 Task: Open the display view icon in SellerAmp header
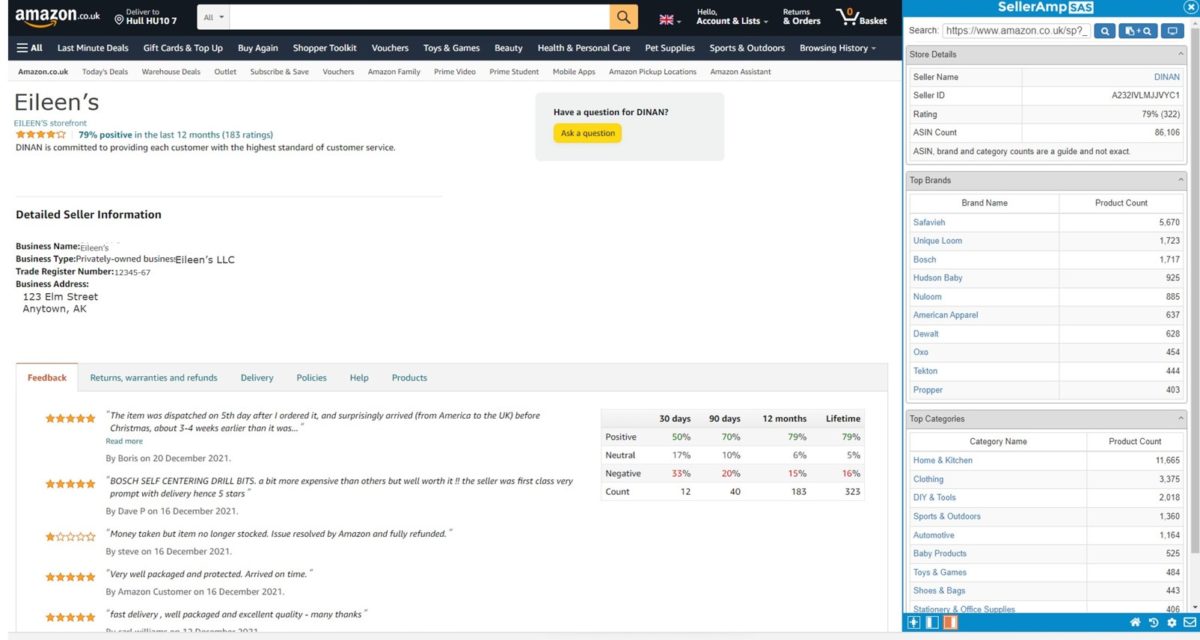click(x=1170, y=30)
